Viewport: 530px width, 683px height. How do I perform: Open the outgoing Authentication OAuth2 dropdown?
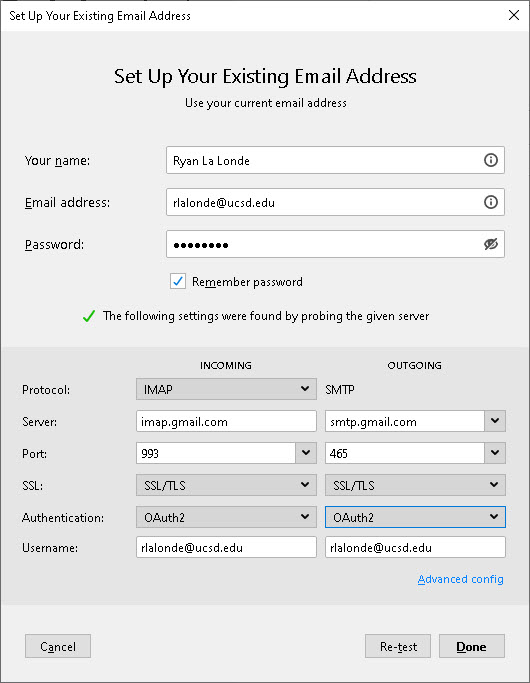click(x=415, y=517)
